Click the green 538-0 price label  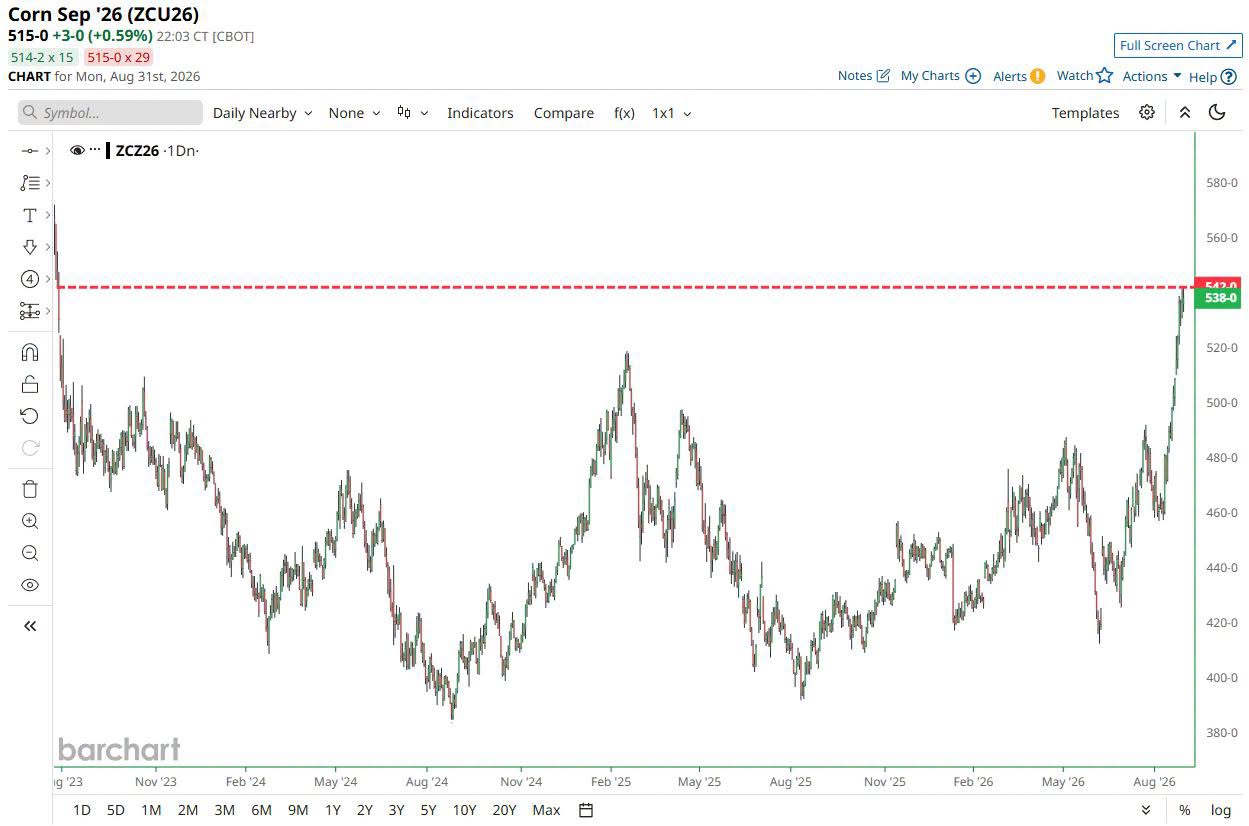click(1219, 298)
